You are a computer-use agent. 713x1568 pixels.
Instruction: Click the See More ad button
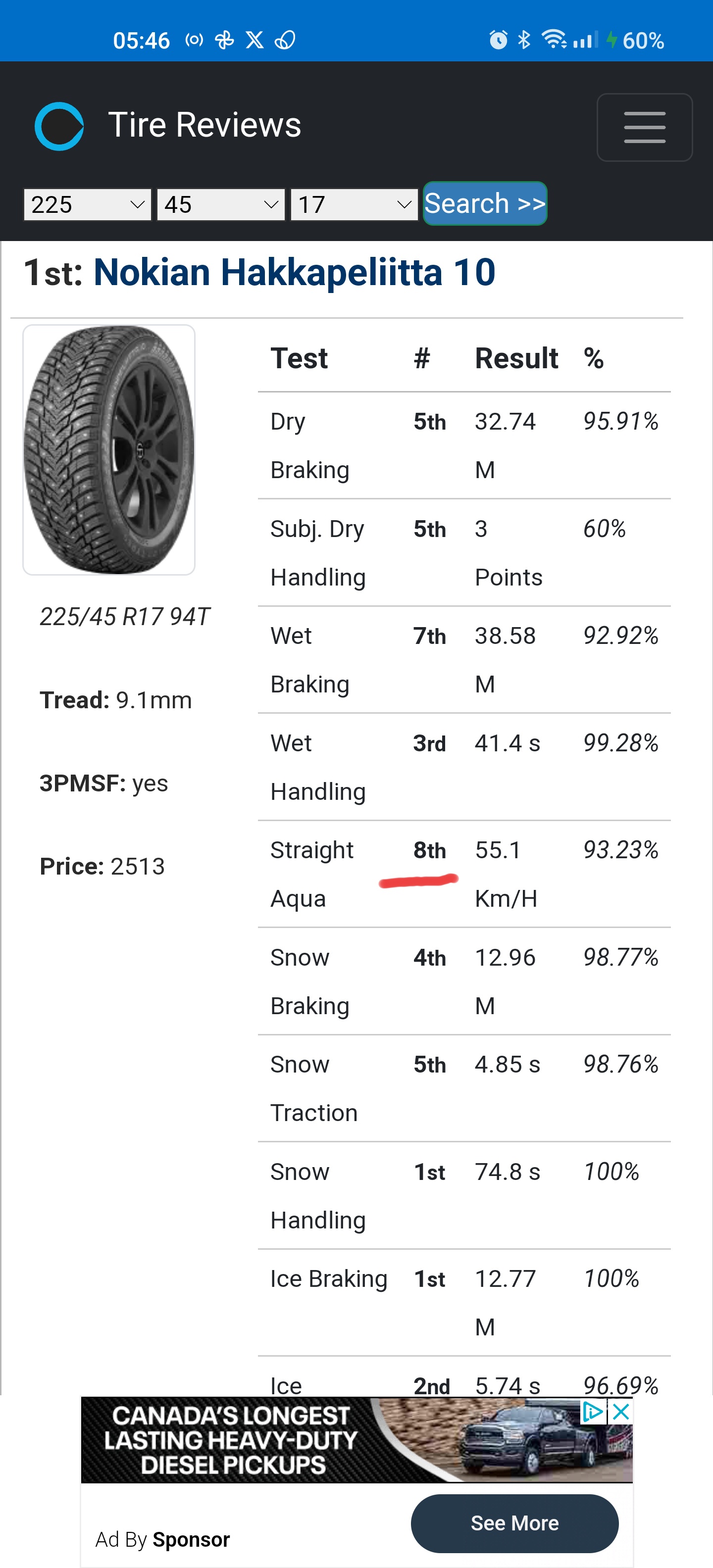[514, 1523]
